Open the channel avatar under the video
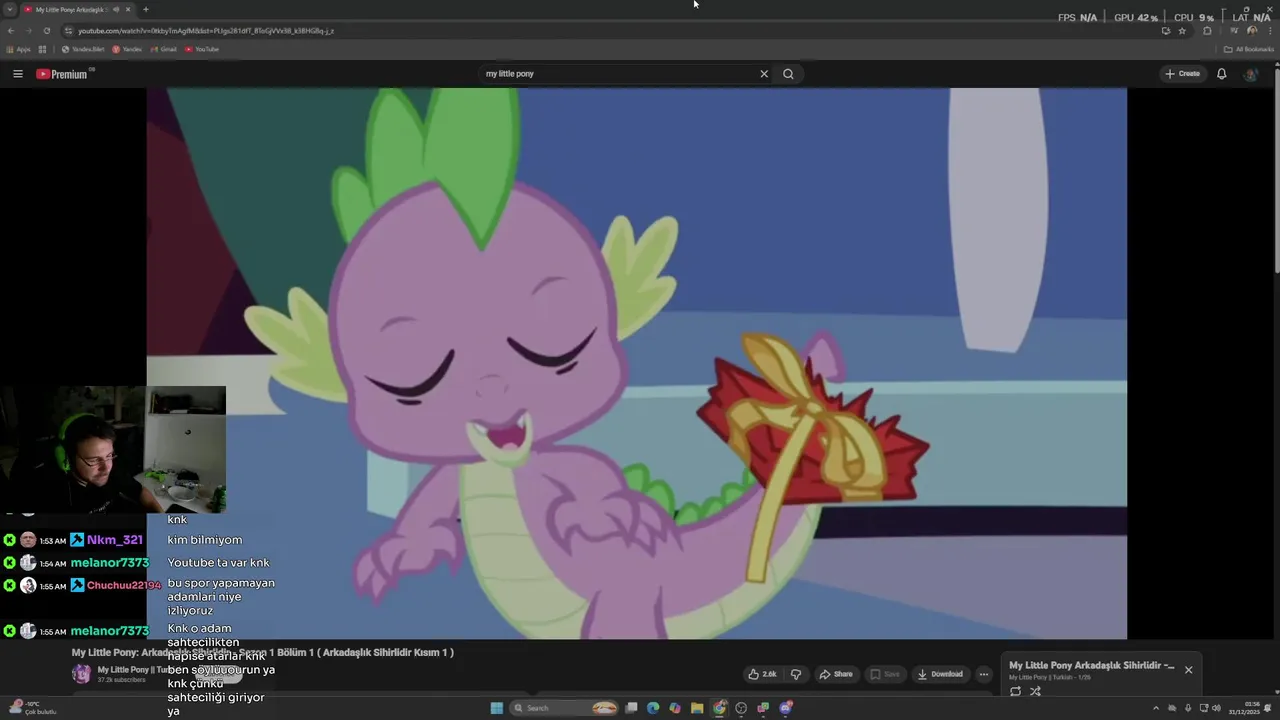This screenshot has width=1280, height=720. [x=81, y=674]
